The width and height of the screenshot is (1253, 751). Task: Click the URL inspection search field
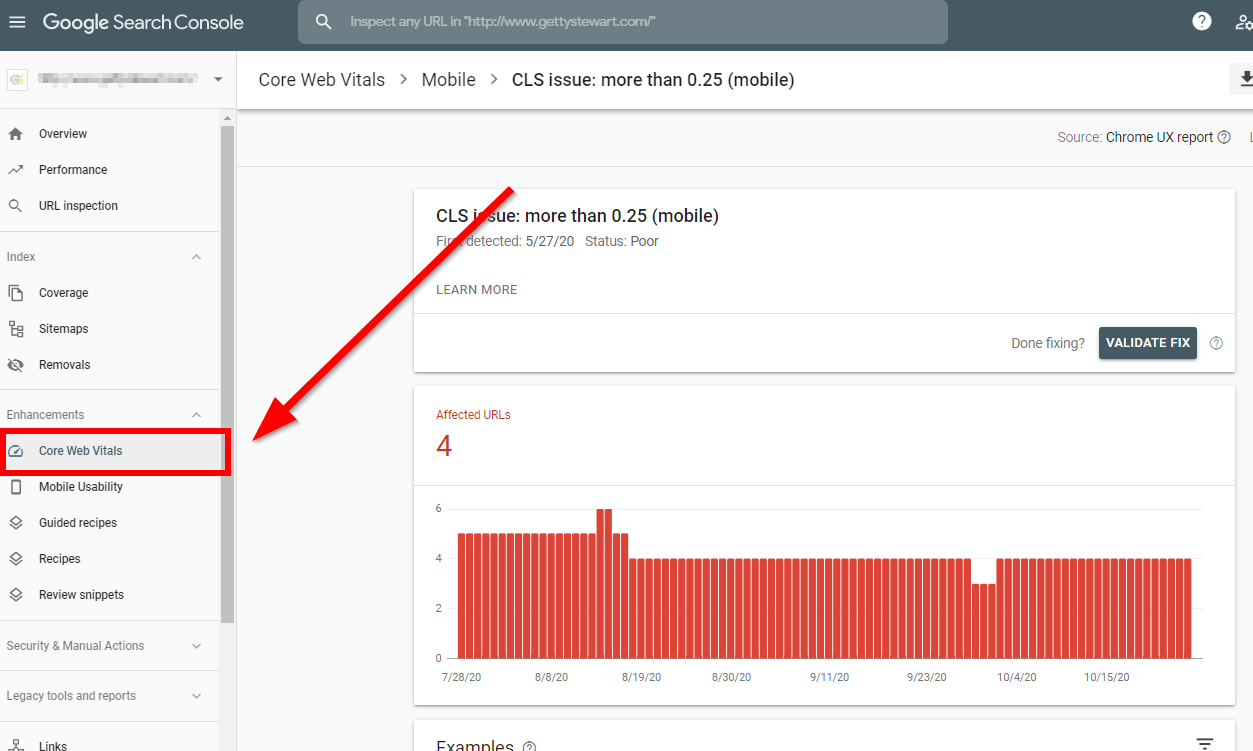622,22
